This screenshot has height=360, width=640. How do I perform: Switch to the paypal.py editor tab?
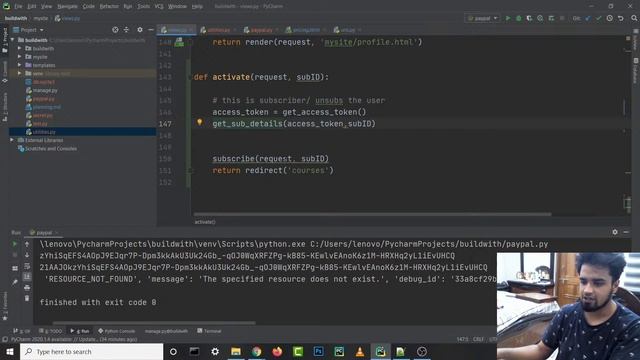[x=260, y=30]
